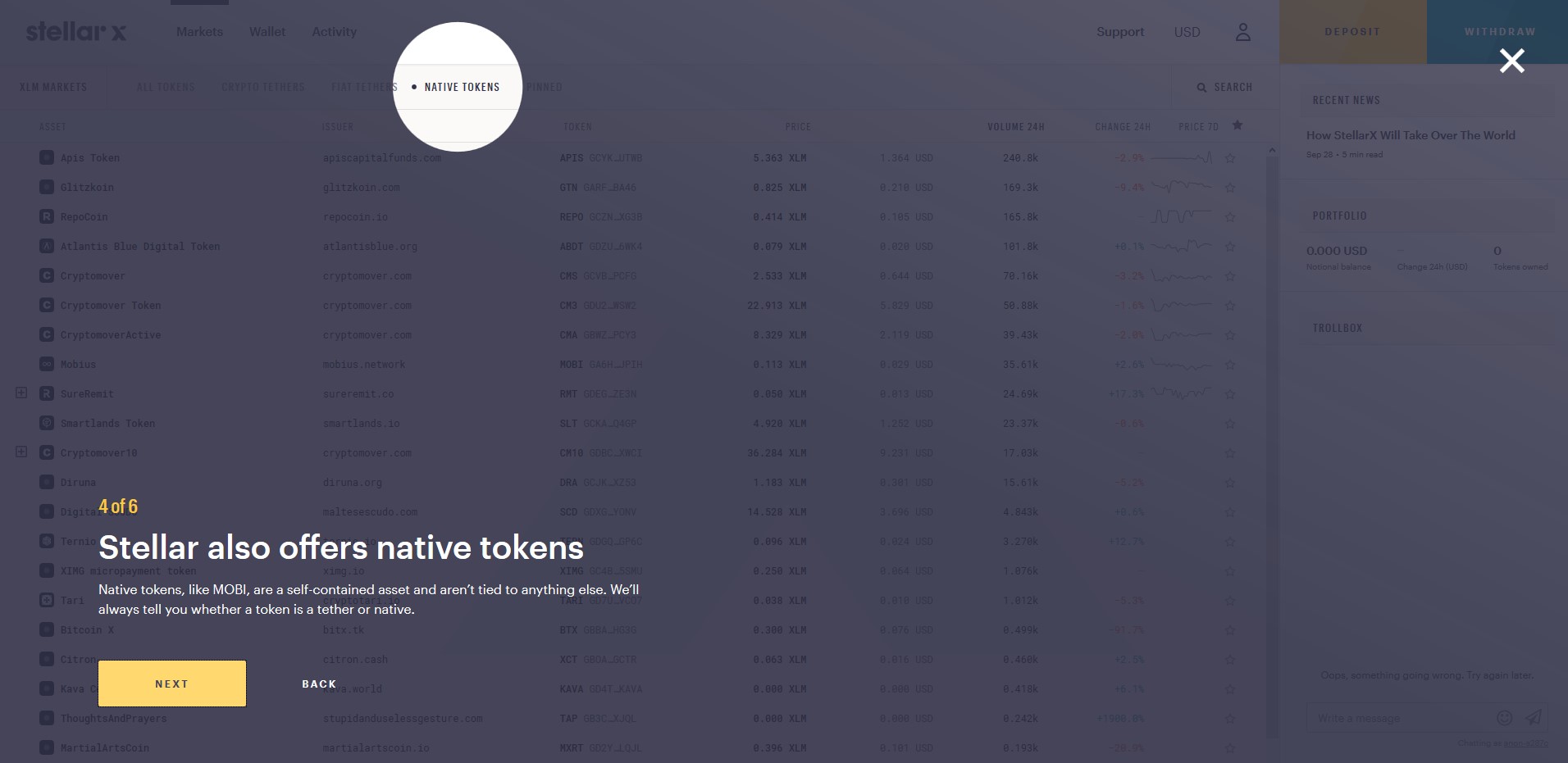
Task: Pin Glitzkoin using its star
Action: [x=1230, y=188]
